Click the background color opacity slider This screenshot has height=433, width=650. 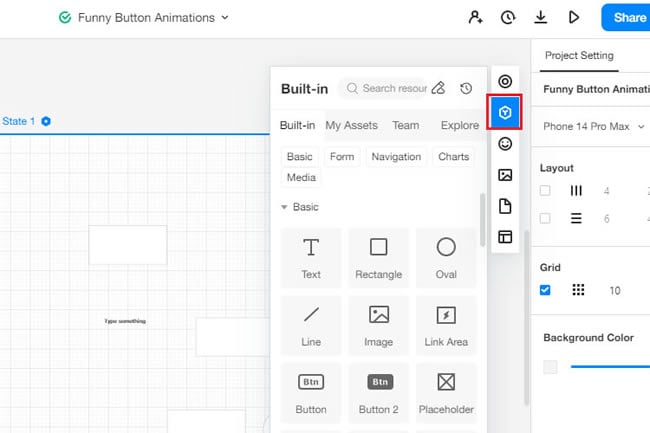(x=610, y=366)
